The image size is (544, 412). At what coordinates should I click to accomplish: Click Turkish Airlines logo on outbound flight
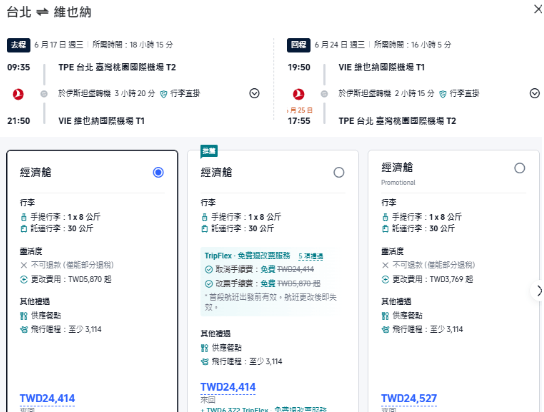18,94
